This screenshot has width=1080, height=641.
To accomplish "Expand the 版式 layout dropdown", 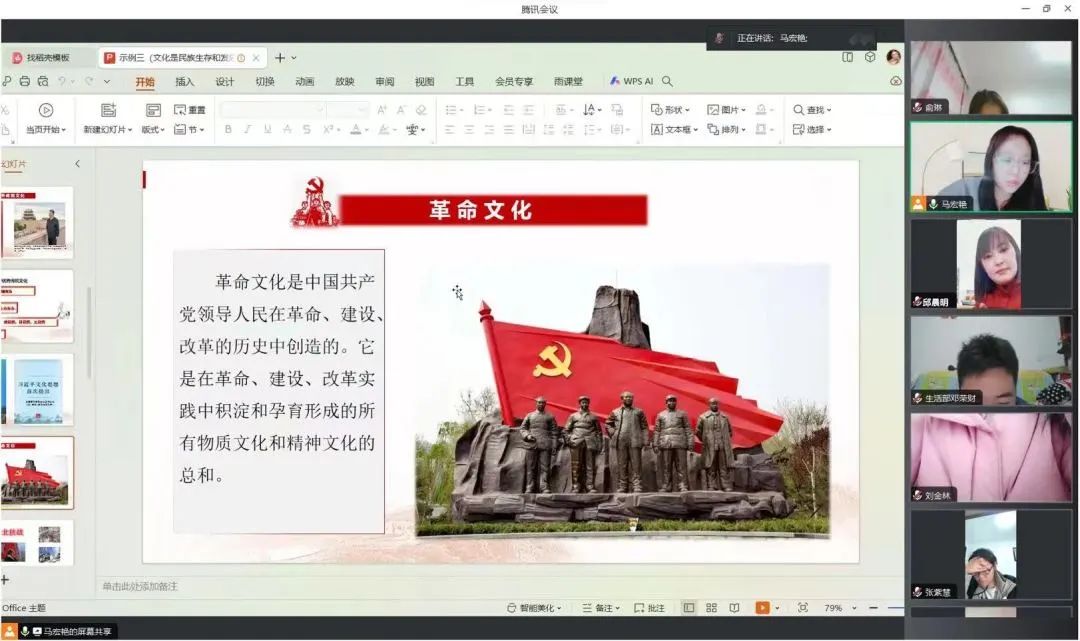I will (153, 130).
